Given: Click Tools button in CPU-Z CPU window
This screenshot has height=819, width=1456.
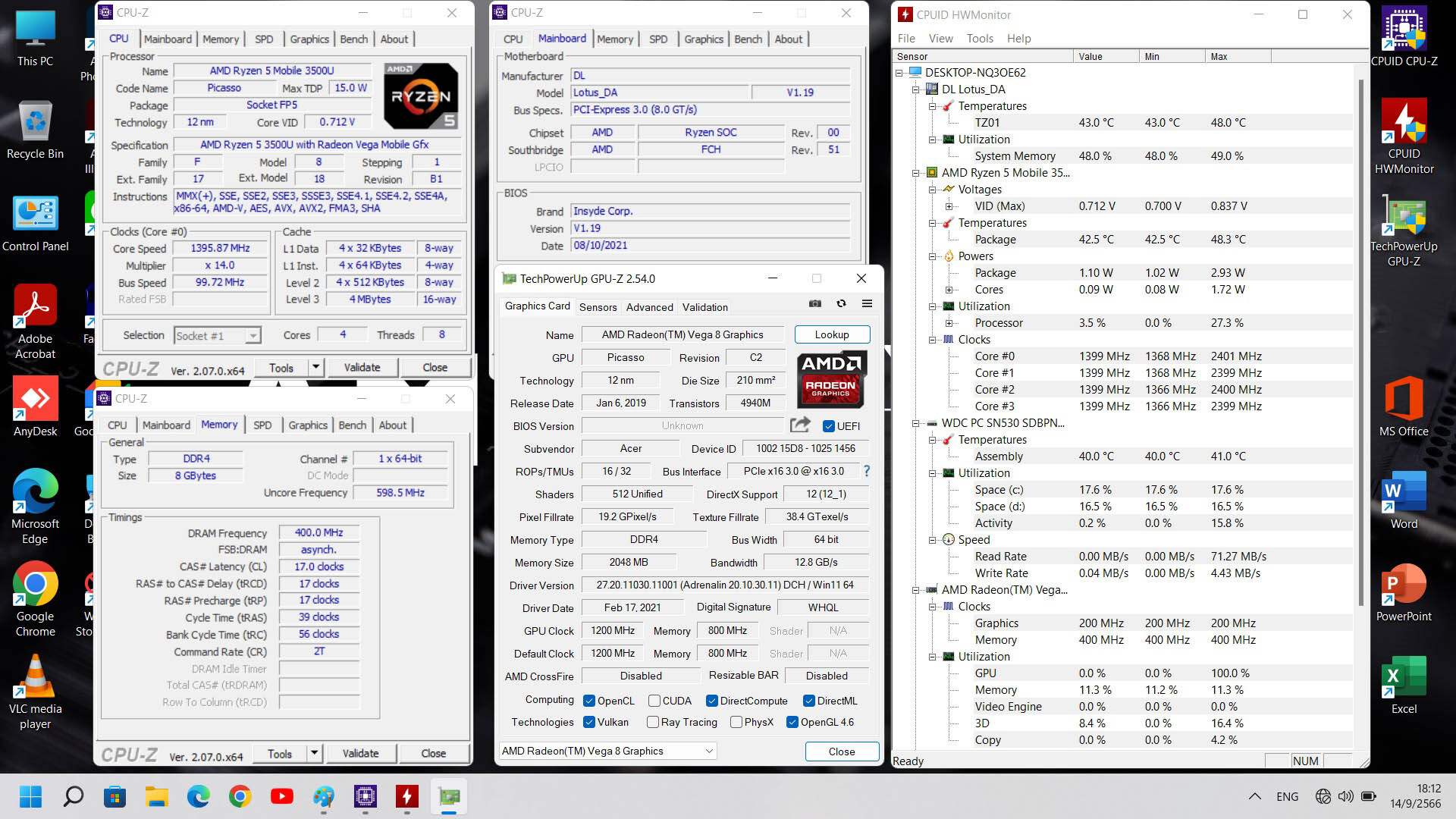Looking at the screenshot, I should click(281, 368).
